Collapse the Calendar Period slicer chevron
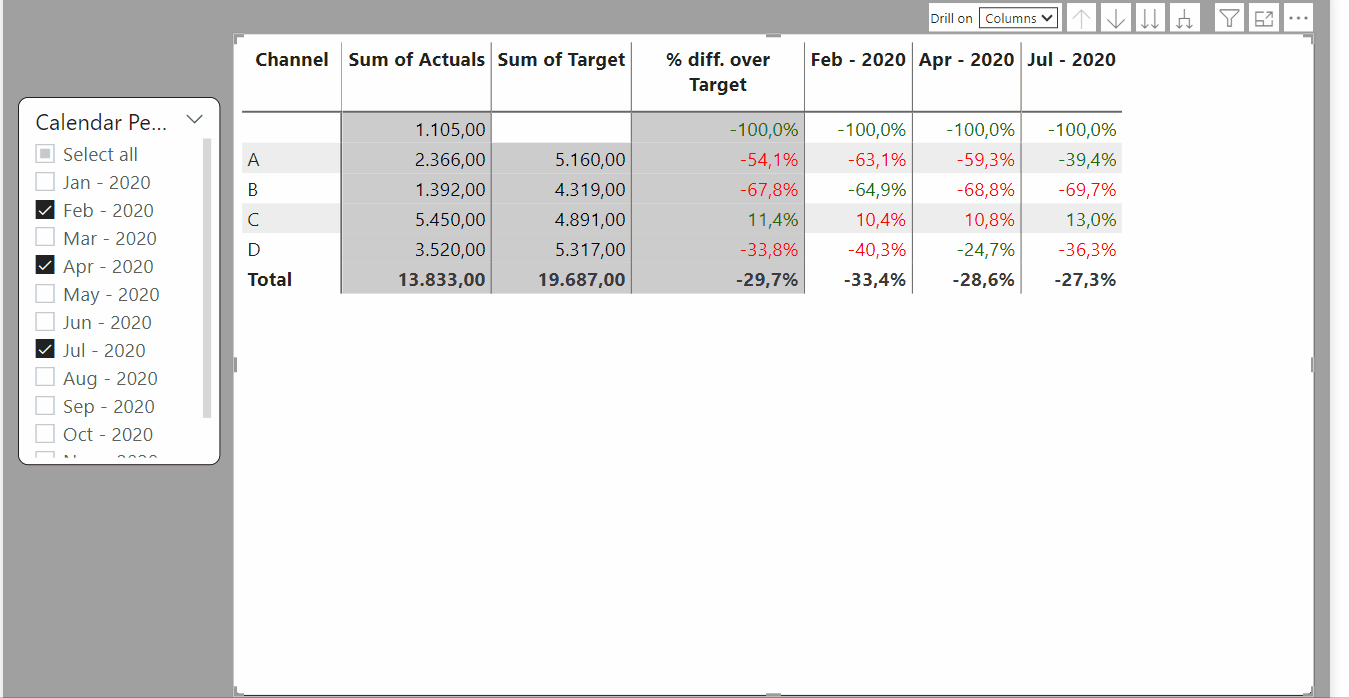 coord(195,120)
